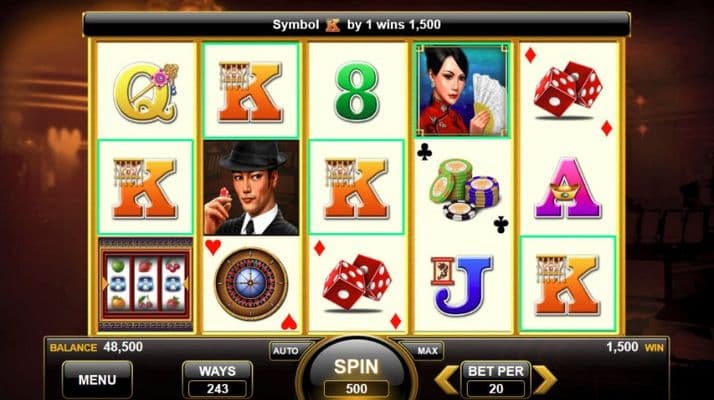Screen dimensions: 714x400
Task: Select the roulette wheel symbol
Action: click(251, 283)
